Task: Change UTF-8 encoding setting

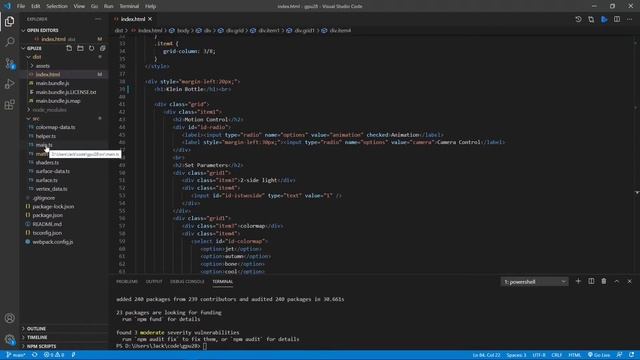Action: [539, 355]
